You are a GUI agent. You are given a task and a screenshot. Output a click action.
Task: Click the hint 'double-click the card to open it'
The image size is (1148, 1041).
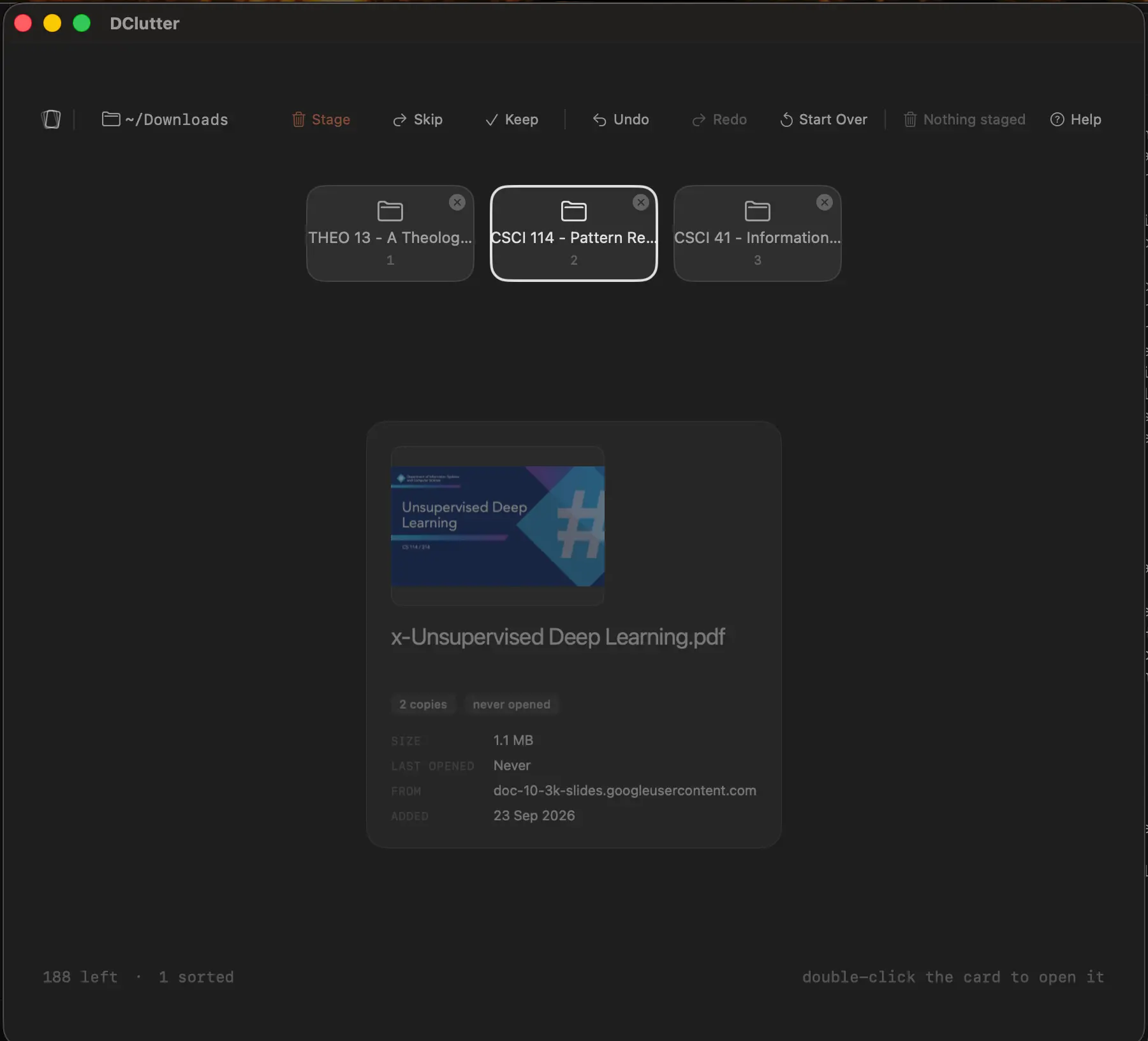point(953,977)
